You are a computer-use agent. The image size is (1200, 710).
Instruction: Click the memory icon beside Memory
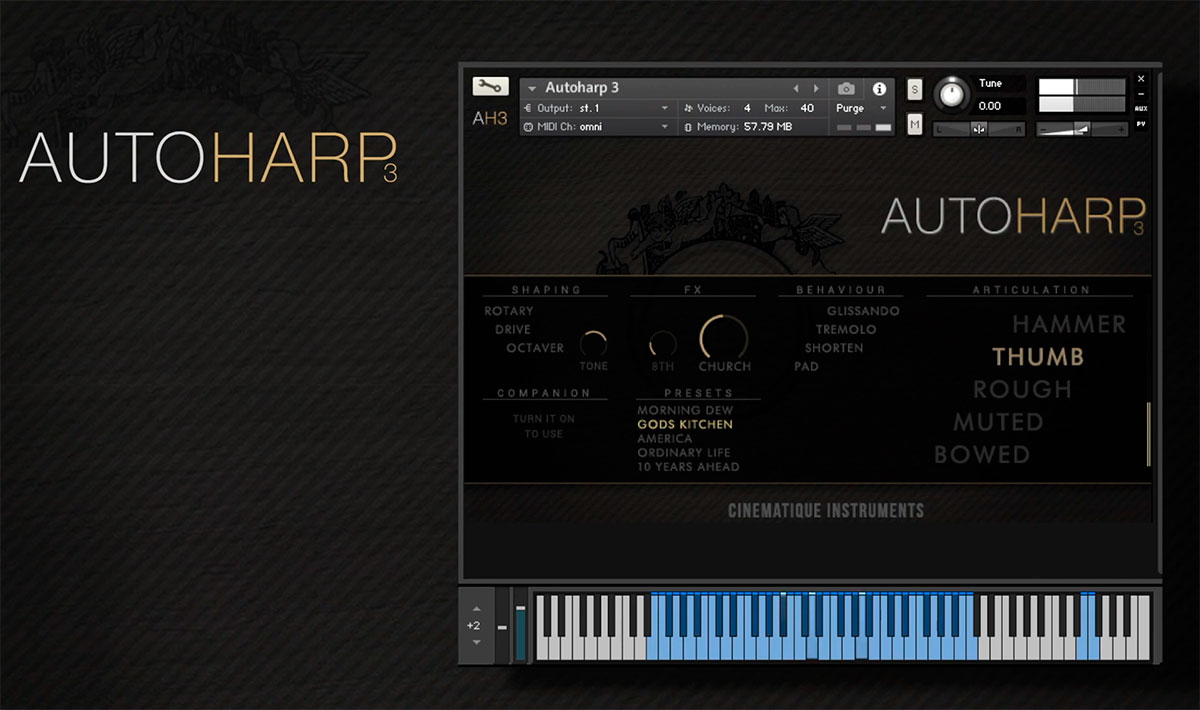pyautogui.click(x=688, y=127)
